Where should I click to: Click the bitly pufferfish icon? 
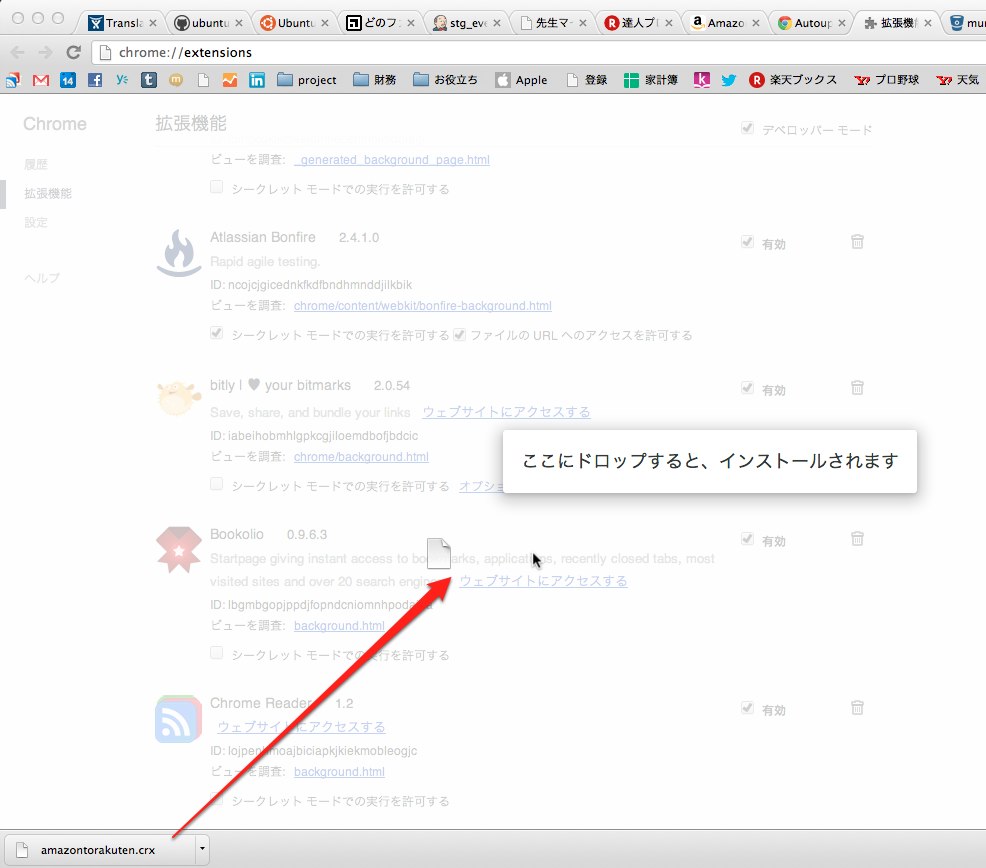tap(179, 397)
